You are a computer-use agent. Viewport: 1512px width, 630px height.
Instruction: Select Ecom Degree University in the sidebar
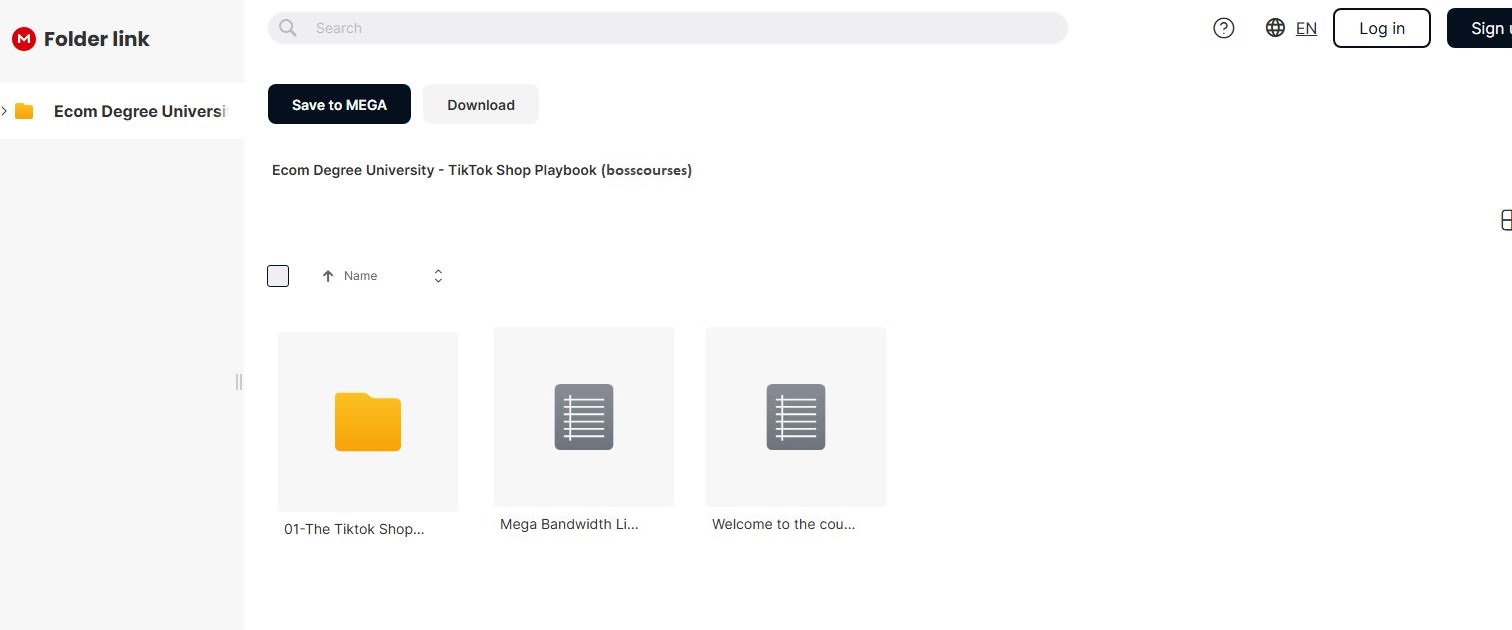click(140, 111)
